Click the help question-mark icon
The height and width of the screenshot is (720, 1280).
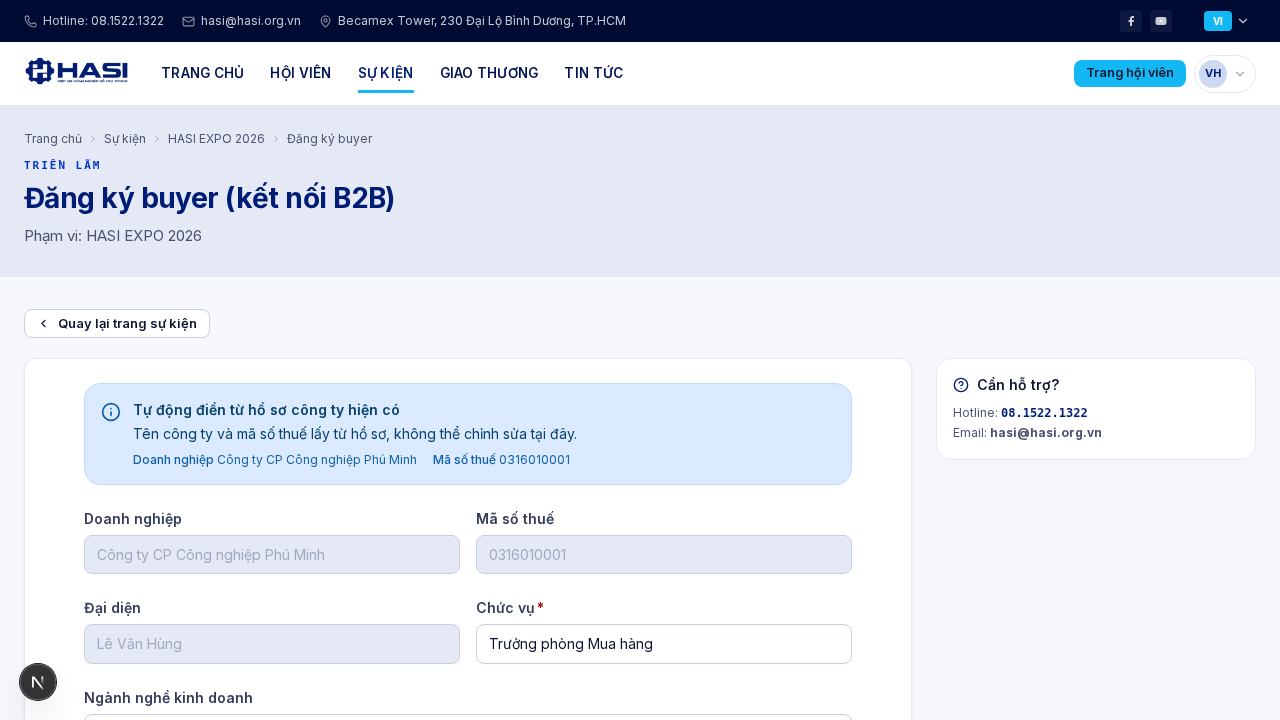961,385
